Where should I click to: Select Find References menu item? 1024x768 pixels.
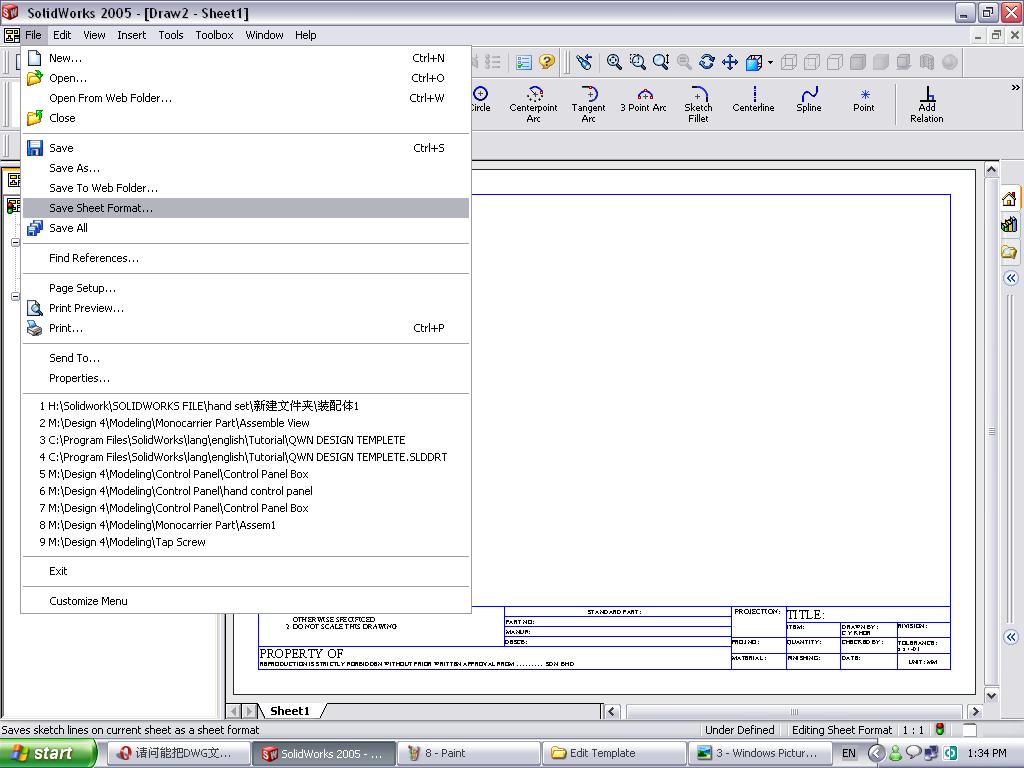246,258
